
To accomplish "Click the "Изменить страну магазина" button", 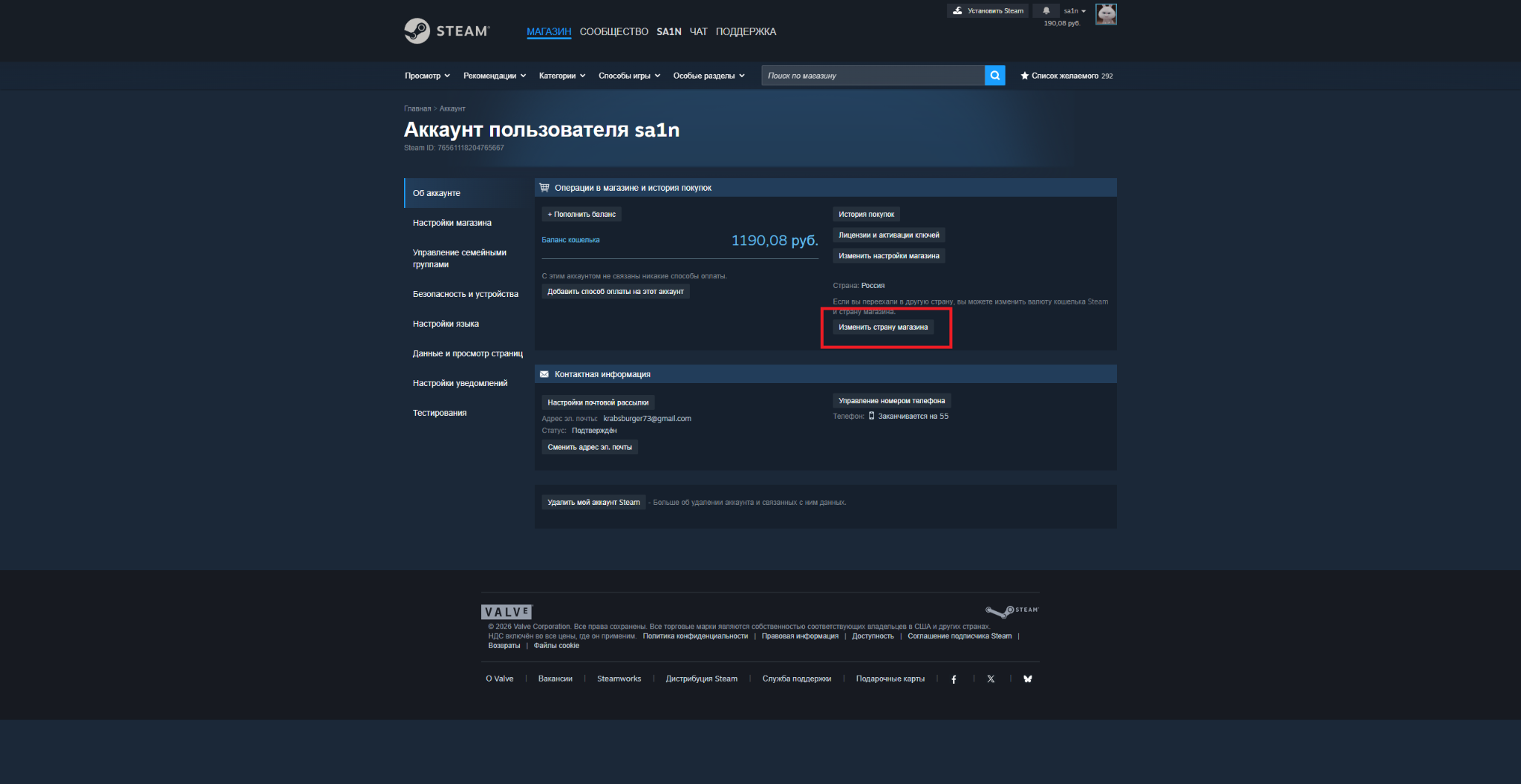I will pos(883,327).
